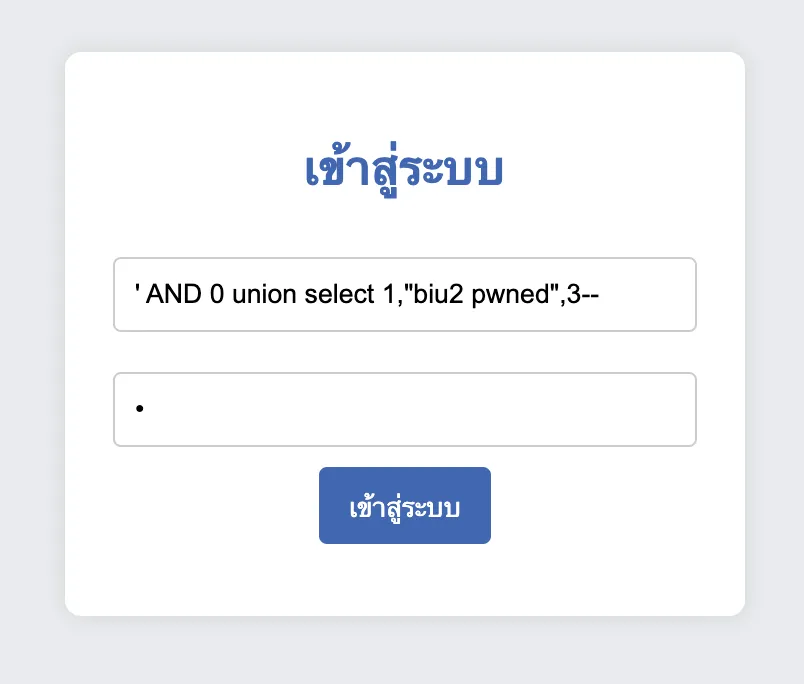Click the เข้าสู่ระบบ page heading
Viewport: 804px width, 684px height.
pos(402,168)
